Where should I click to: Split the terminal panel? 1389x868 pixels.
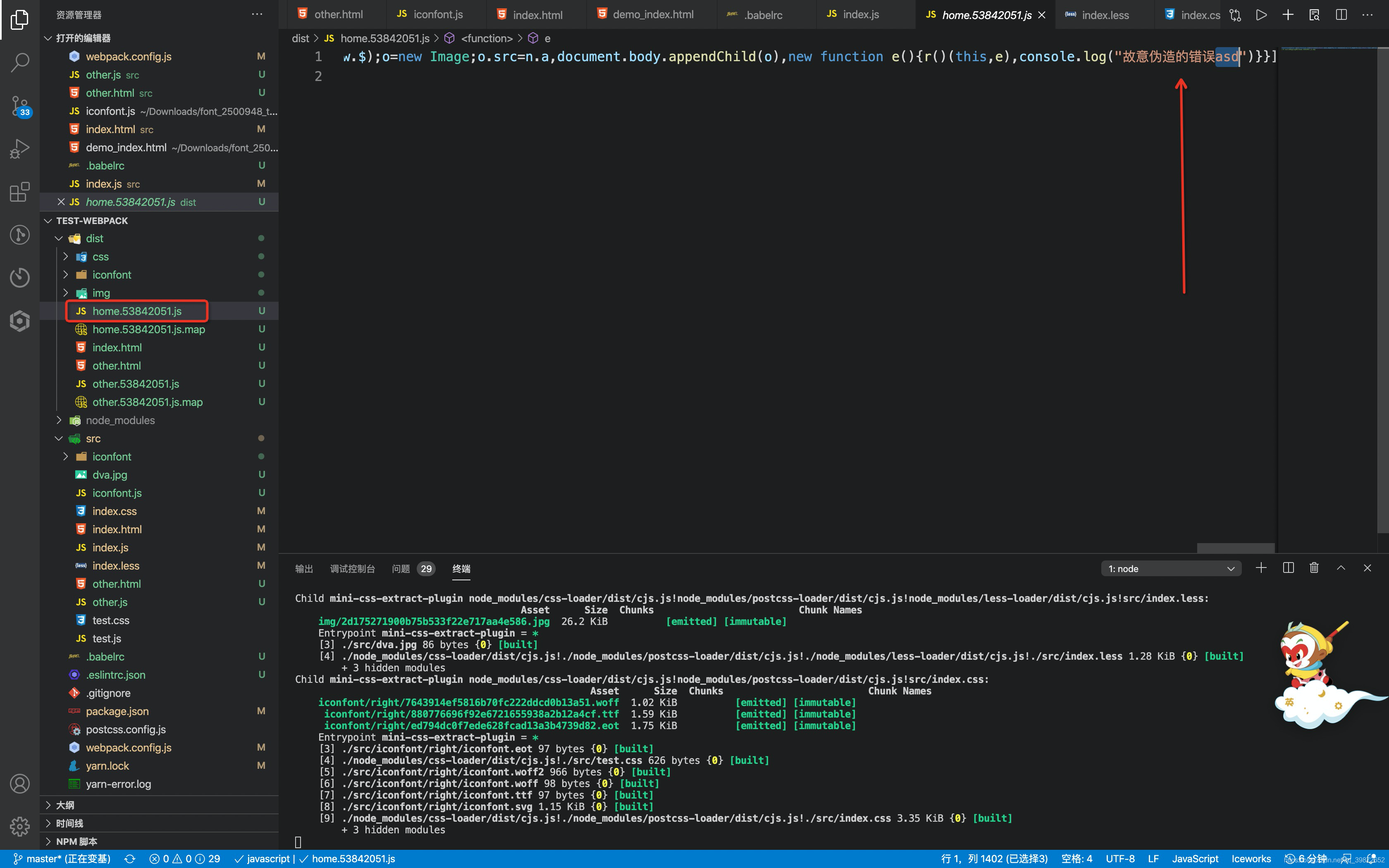point(1288,568)
